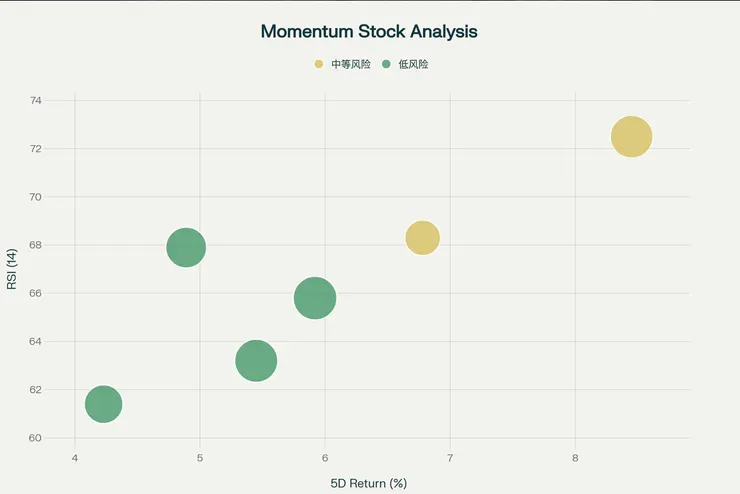Toggle the 低风险 legend label

click(x=413, y=64)
